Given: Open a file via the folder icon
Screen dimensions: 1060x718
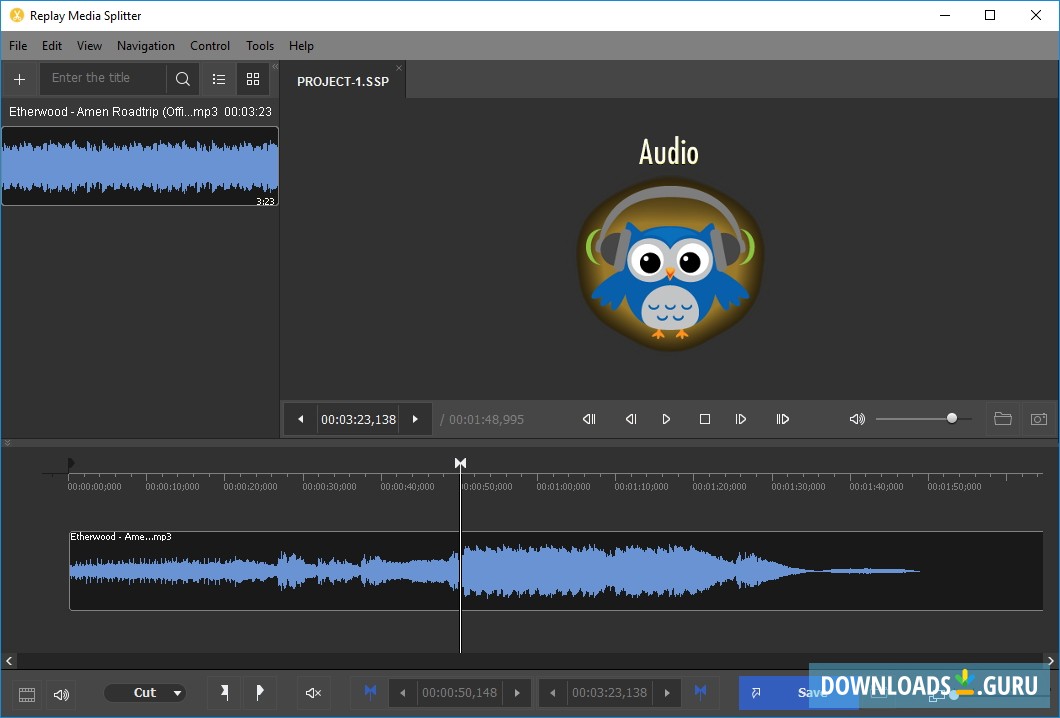Looking at the screenshot, I should 1003,419.
